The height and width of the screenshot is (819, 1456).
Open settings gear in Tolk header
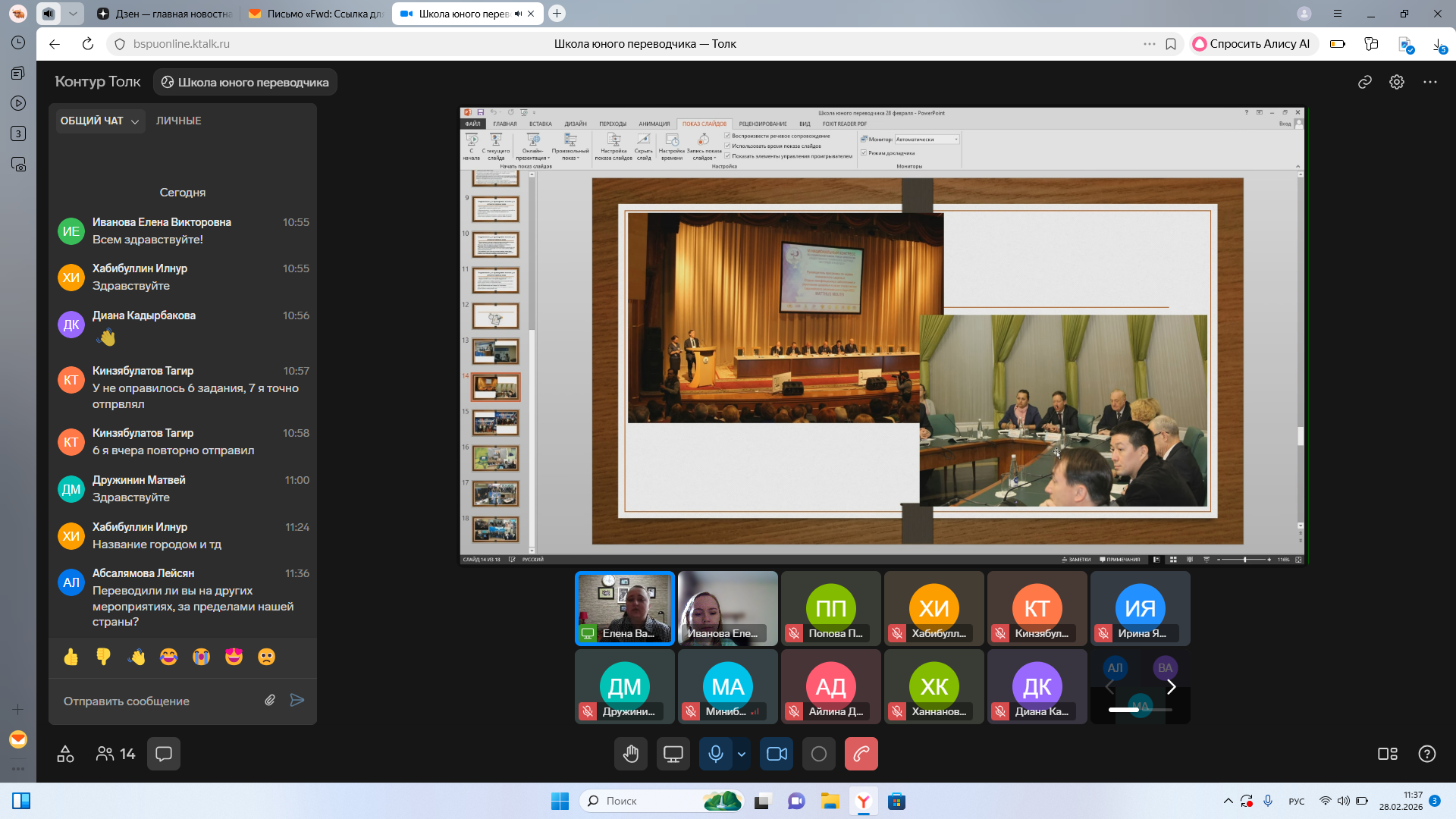coord(1397,82)
